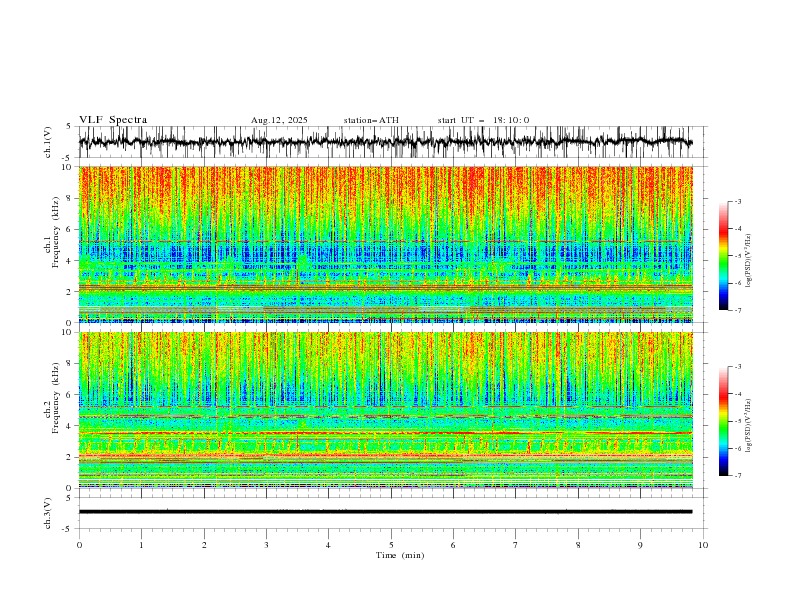
Task: Click the time axis tick label '5'
Action: point(391,545)
